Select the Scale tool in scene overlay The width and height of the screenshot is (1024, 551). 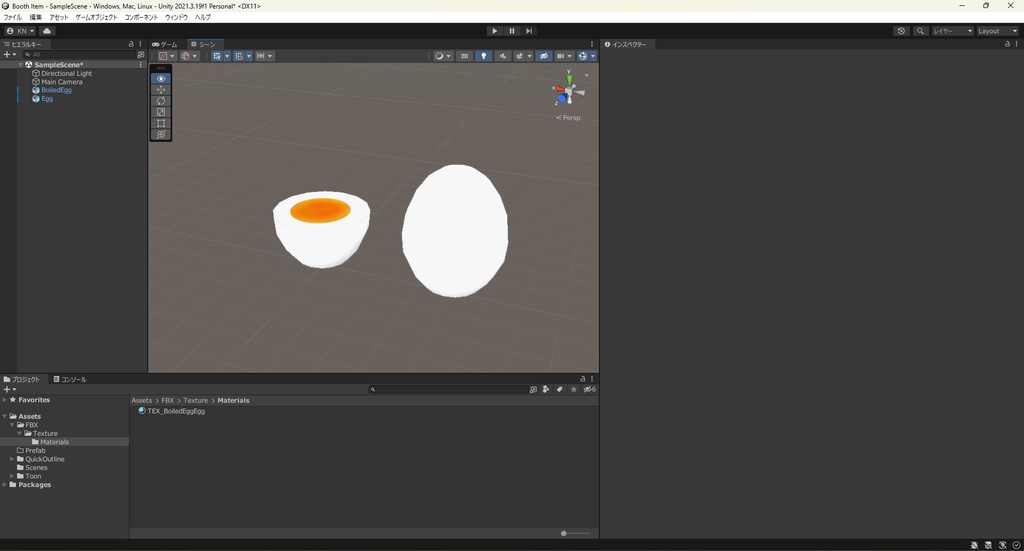pyautogui.click(x=161, y=112)
